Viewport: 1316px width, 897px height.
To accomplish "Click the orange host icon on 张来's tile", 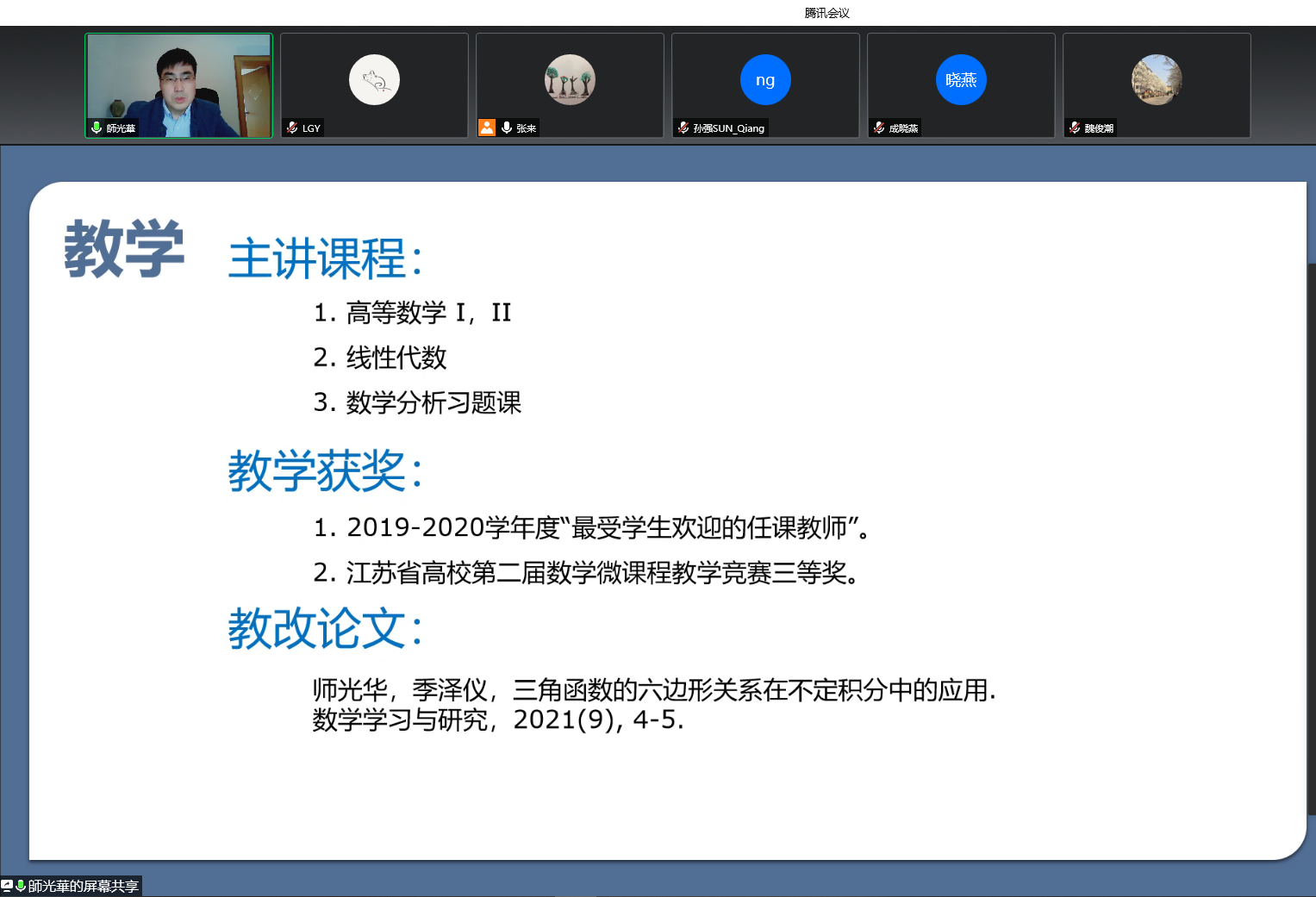I will click(x=487, y=128).
